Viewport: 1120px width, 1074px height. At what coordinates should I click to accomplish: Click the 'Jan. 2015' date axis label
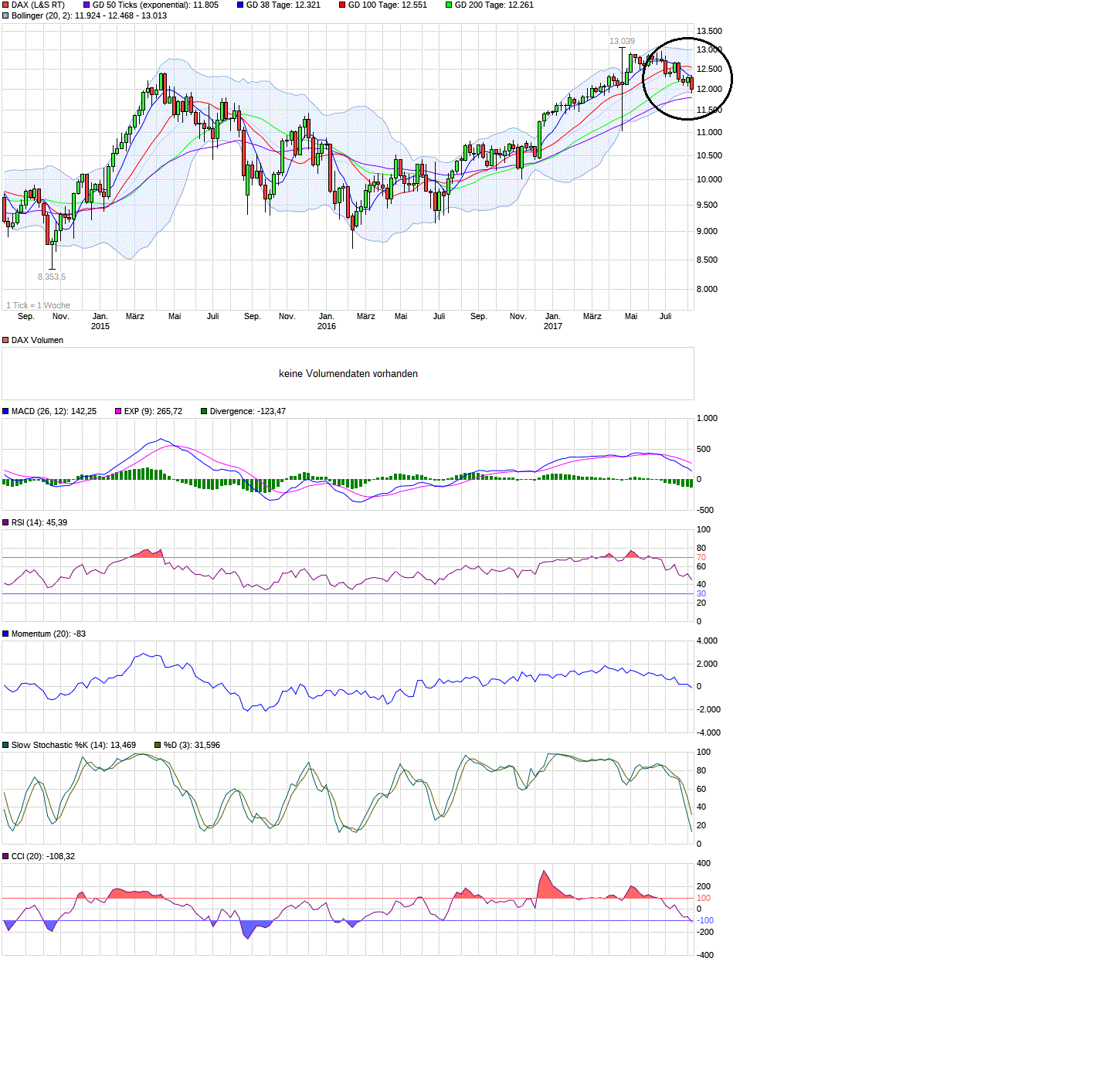(100, 321)
